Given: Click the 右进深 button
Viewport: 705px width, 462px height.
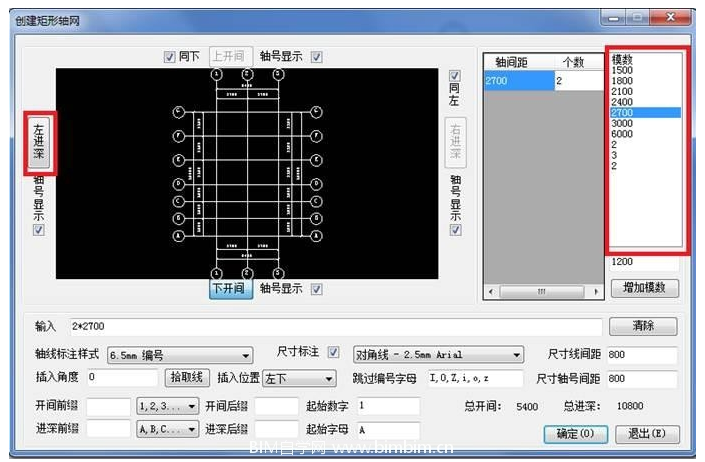Looking at the screenshot, I should (455, 143).
